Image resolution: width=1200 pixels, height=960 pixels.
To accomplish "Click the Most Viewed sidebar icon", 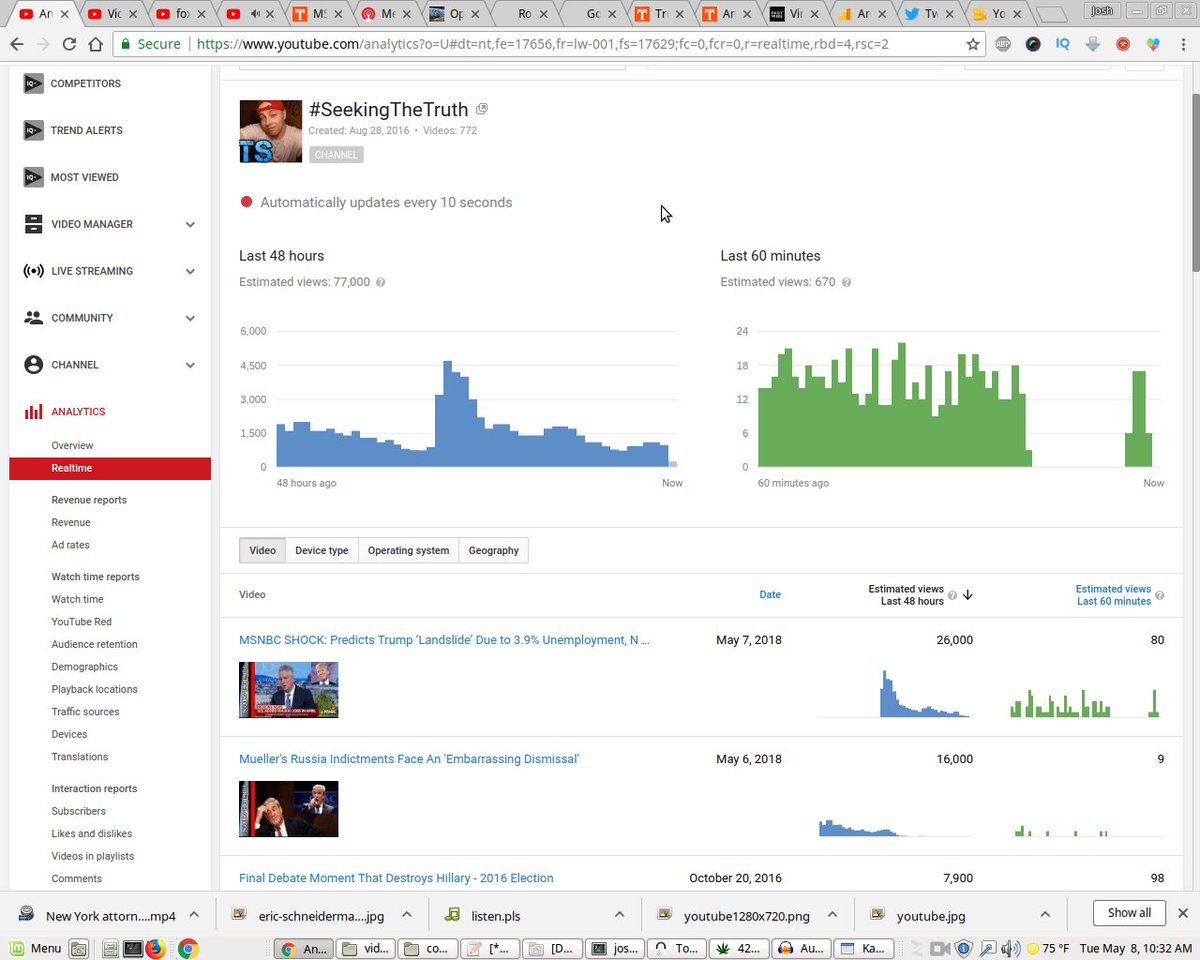I will point(33,177).
